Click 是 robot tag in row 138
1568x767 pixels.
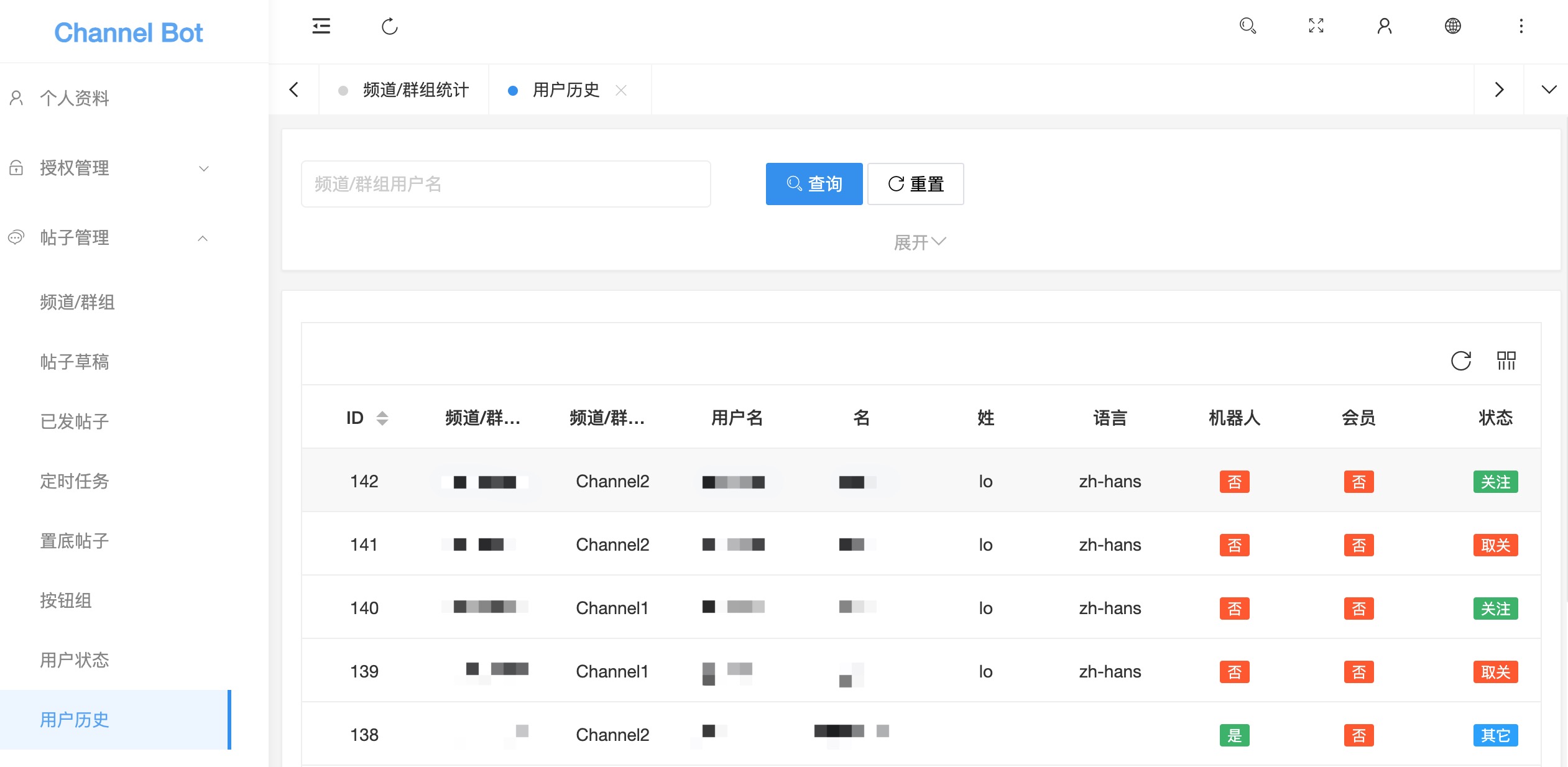pyautogui.click(x=1234, y=735)
